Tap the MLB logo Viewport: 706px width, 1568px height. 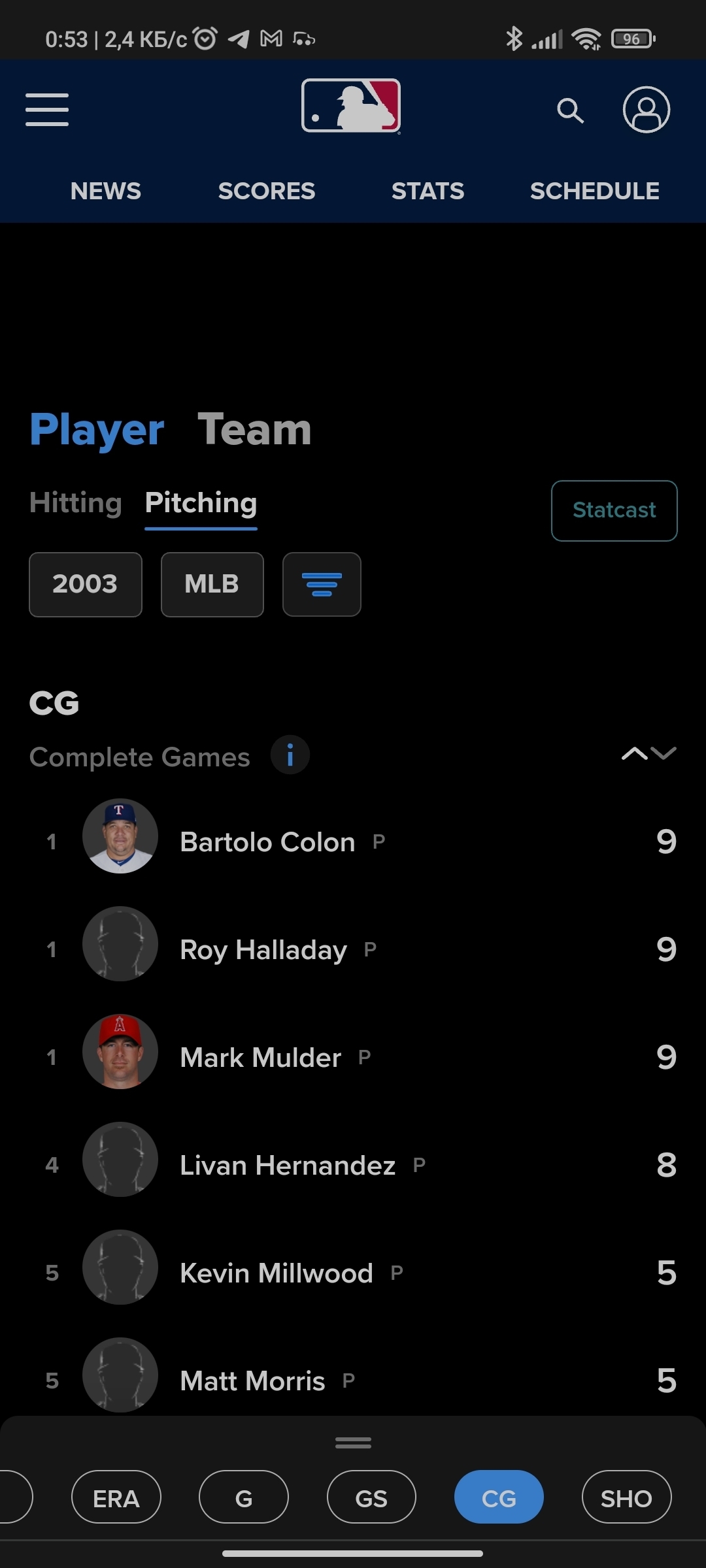tap(351, 106)
